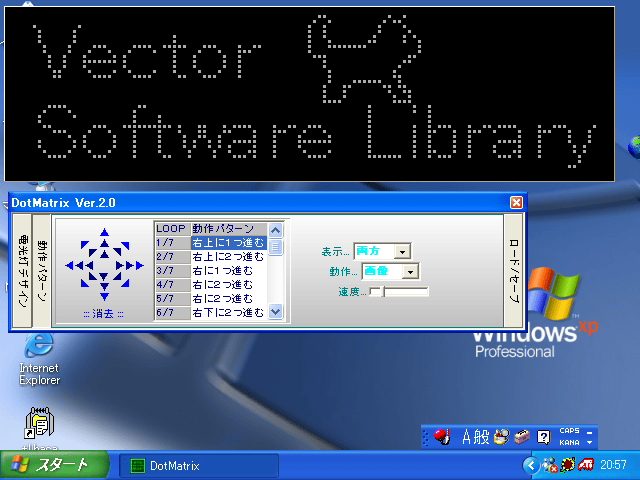
Task: Click the ::消去:: erase button
Action: (x=104, y=314)
